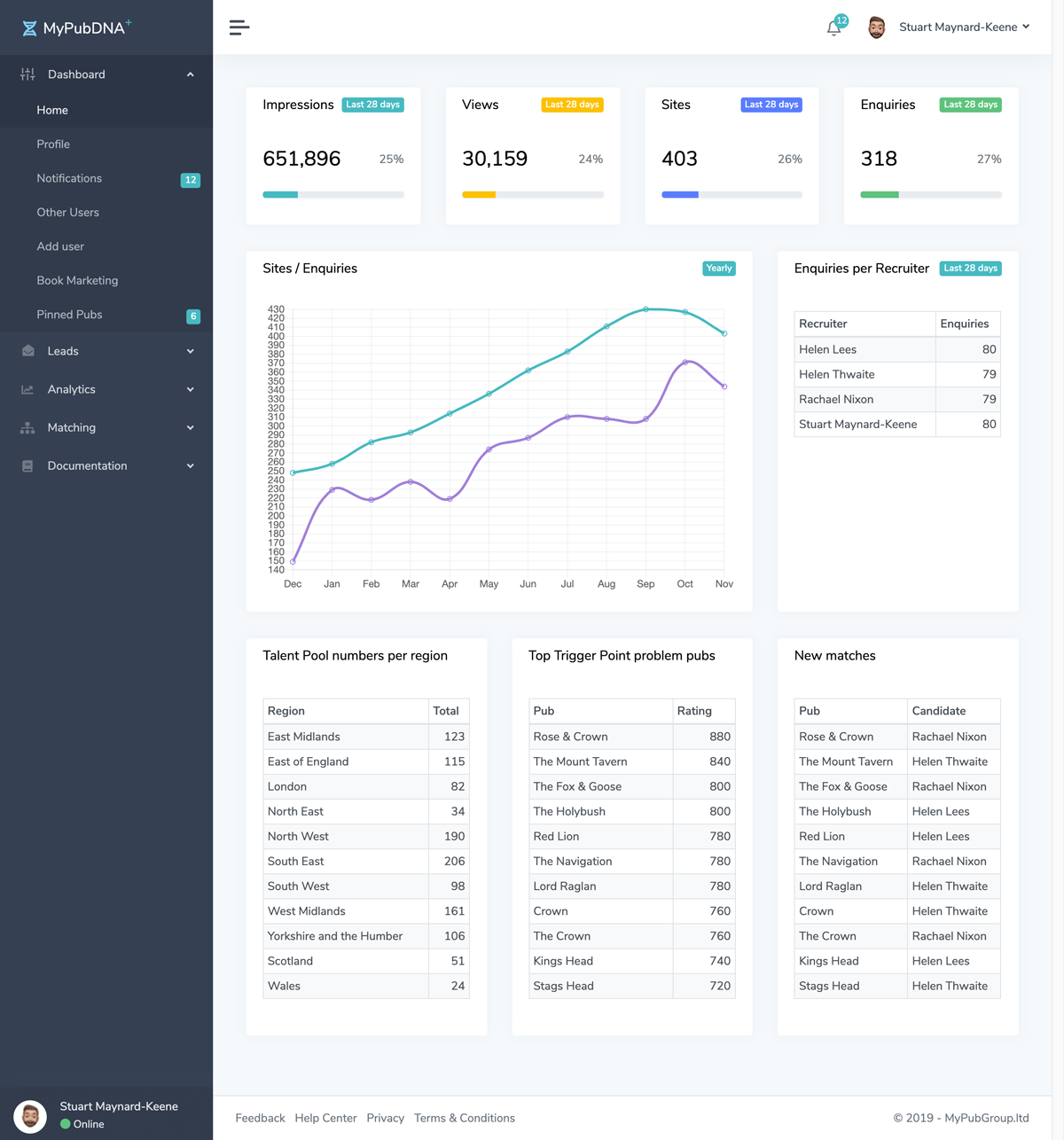The width and height of the screenshot is (1064, 1140).
Task: Click the MyPubDNA hourglass logo icon
Action: coord(29,27)
